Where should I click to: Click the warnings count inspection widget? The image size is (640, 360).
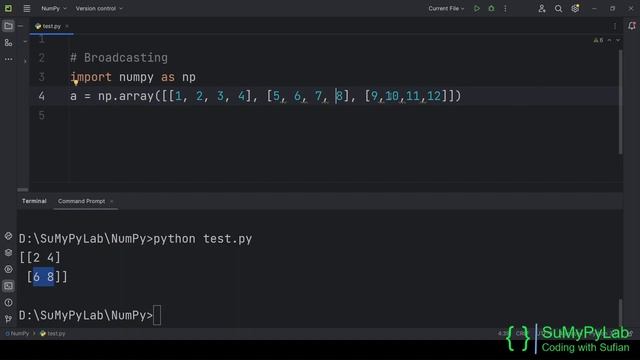598,40
